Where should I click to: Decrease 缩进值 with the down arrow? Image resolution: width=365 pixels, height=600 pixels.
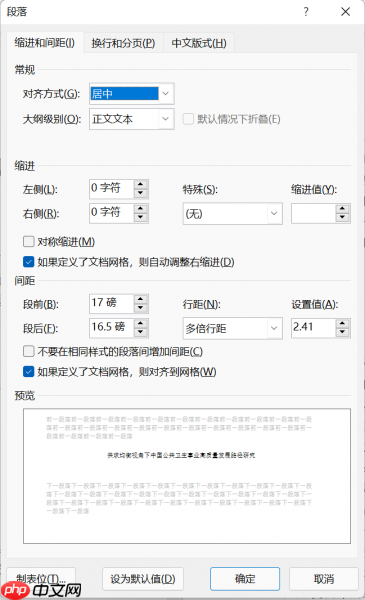click(342, 218)
